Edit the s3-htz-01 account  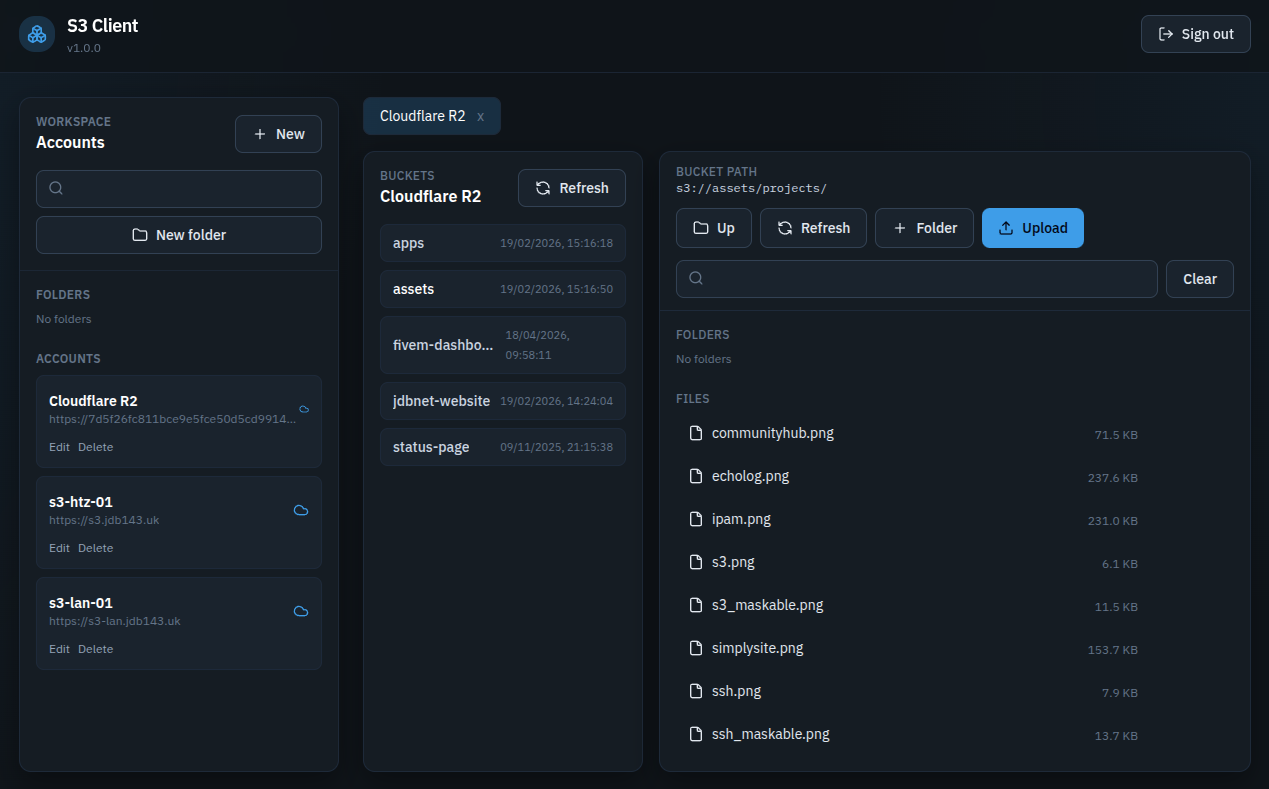tap(59, 548)
